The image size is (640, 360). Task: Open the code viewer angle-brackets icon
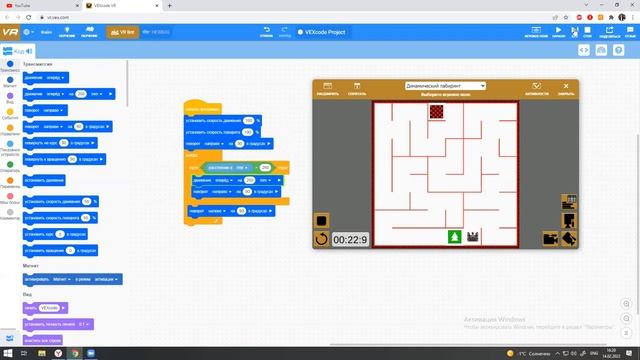tap(584, 50)
